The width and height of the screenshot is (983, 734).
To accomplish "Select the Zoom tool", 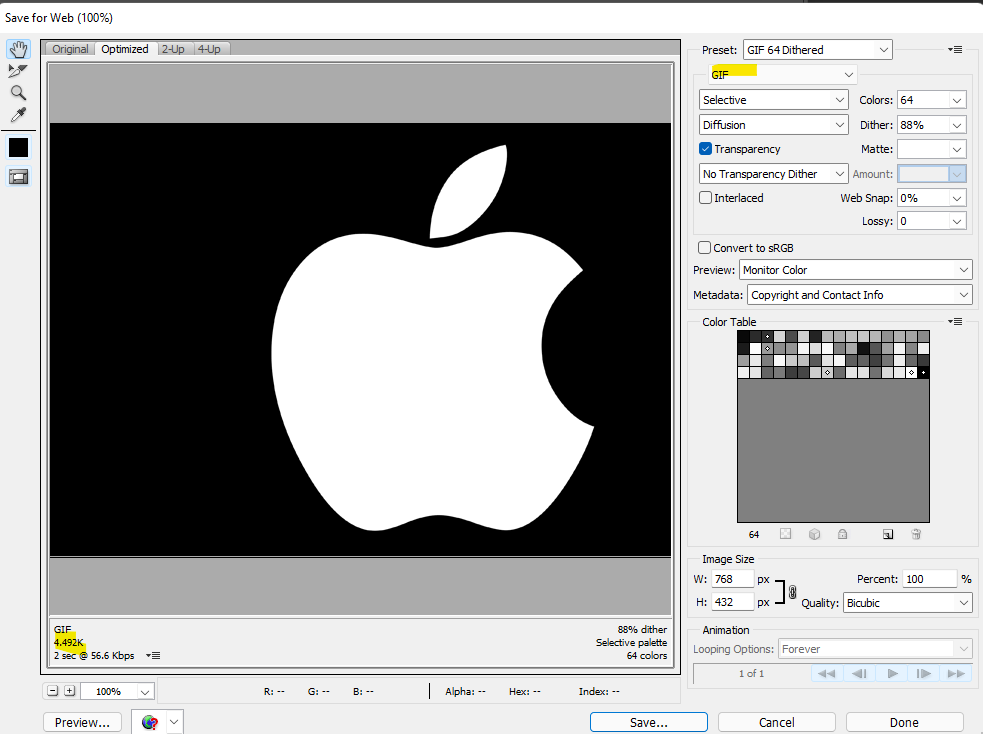I will coord(18,93).
